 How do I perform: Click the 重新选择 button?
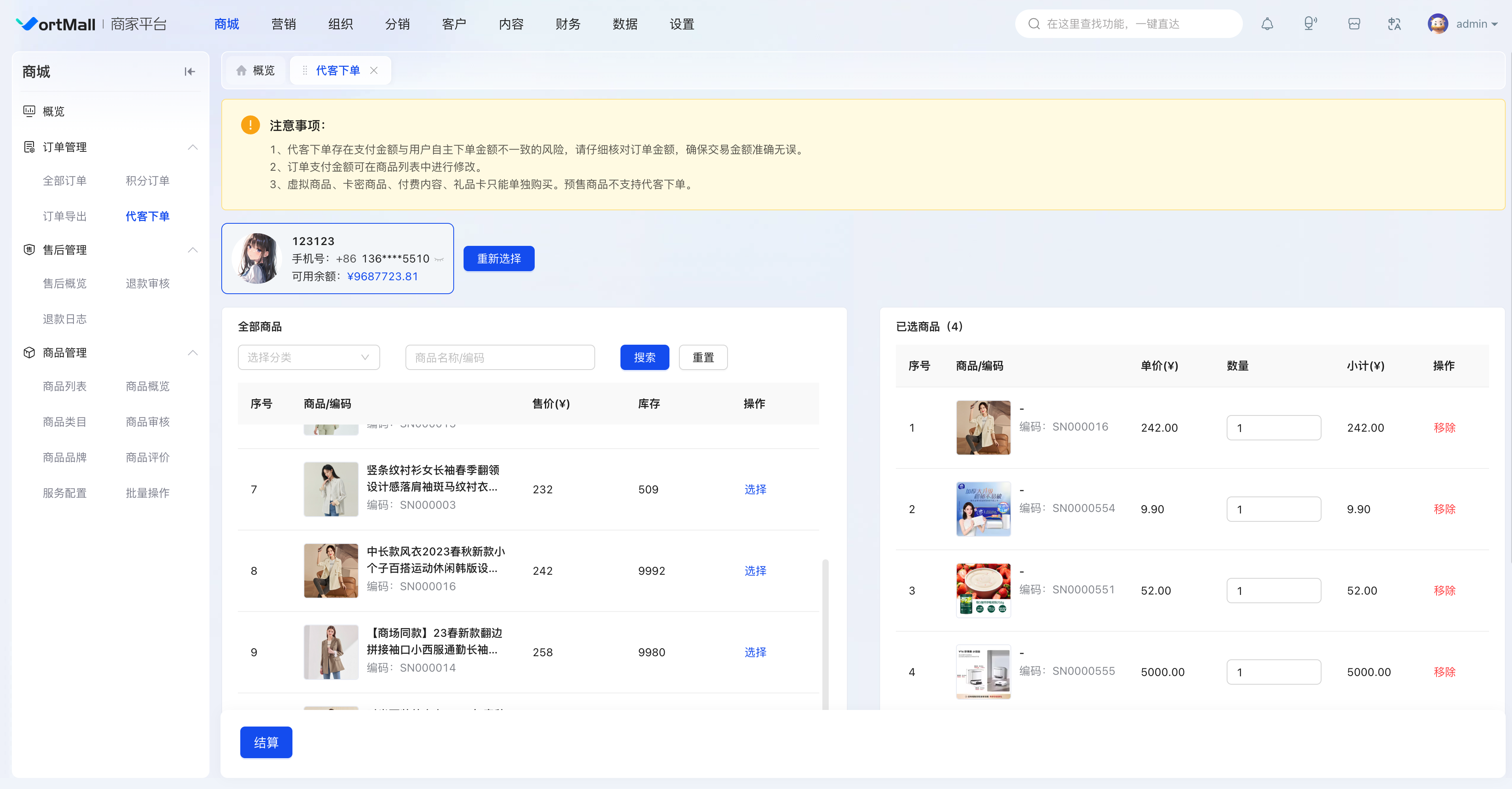click(499, 259)
